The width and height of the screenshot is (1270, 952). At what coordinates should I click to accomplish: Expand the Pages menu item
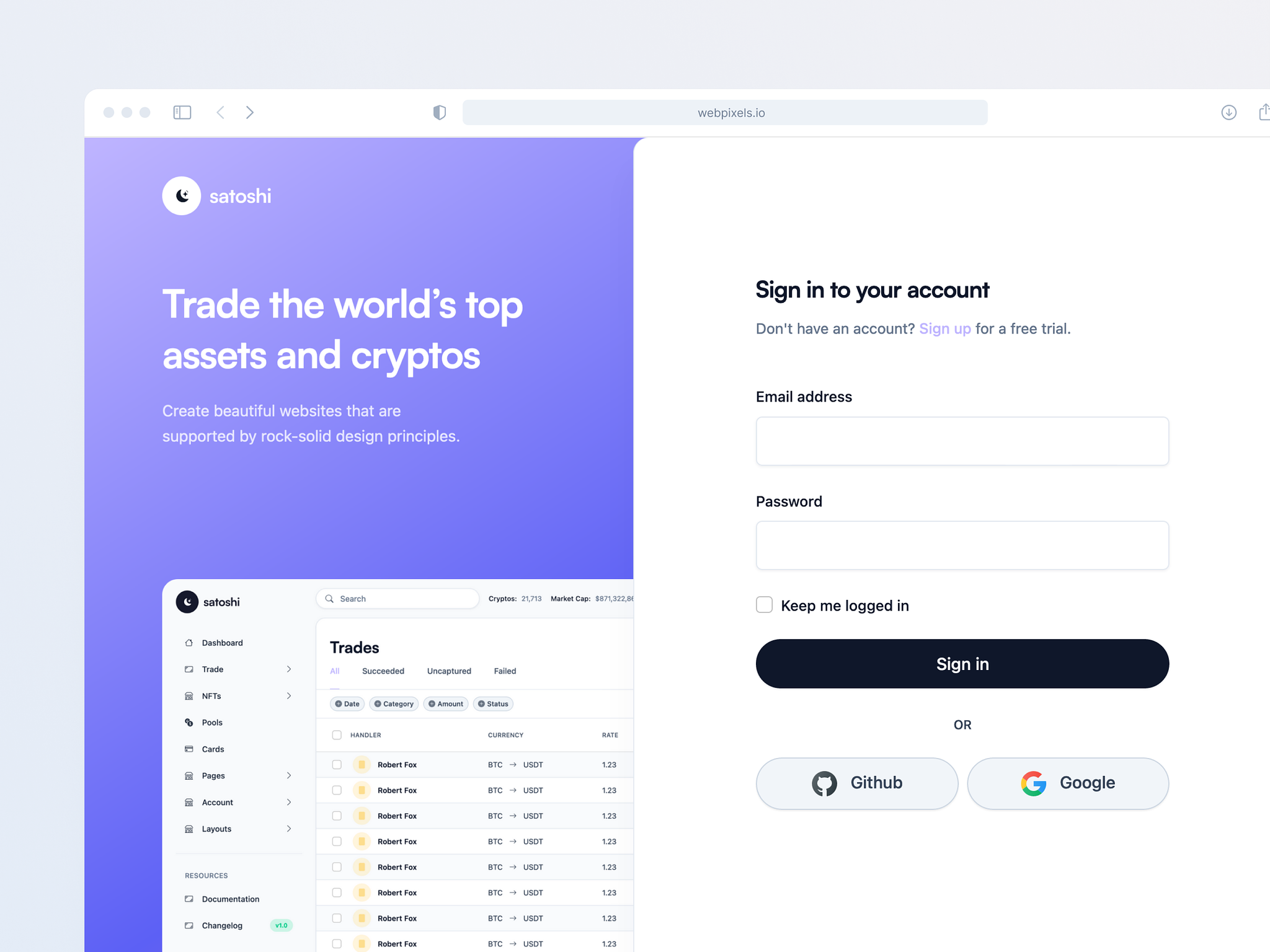289,774
